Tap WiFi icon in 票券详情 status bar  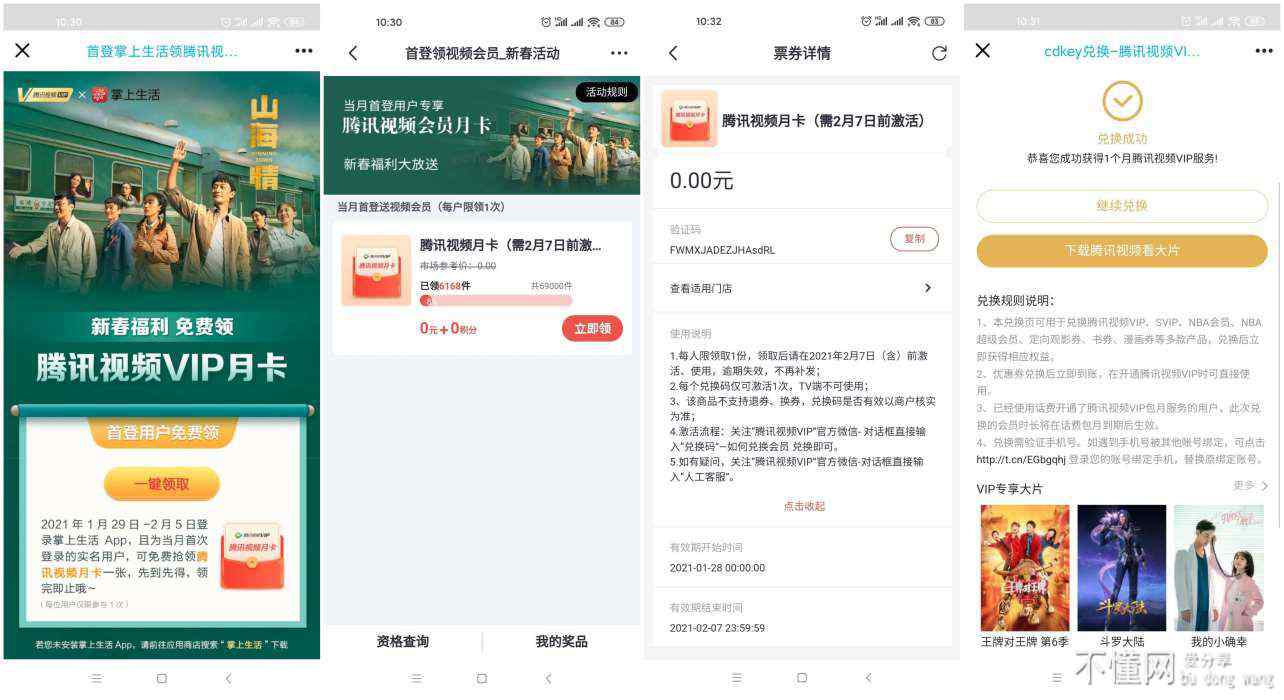914,22
